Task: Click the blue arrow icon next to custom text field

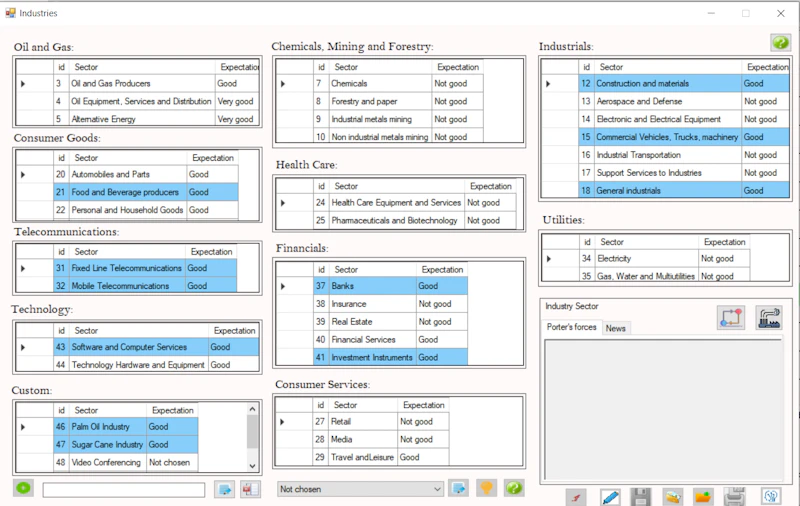Action: click(x=224, y=490)
